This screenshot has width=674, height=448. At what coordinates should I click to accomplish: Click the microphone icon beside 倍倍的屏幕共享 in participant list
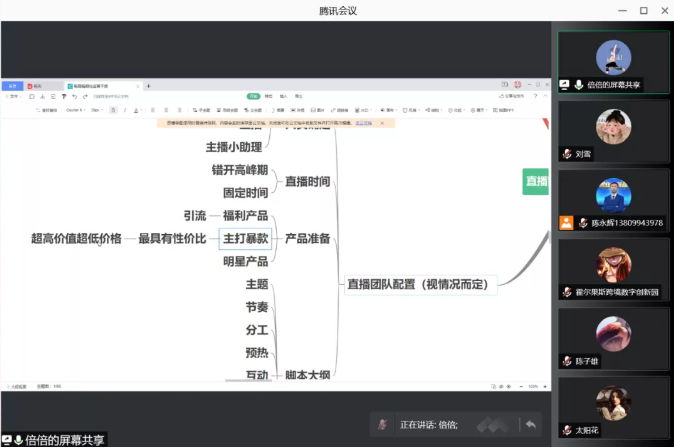coord(579,85)
